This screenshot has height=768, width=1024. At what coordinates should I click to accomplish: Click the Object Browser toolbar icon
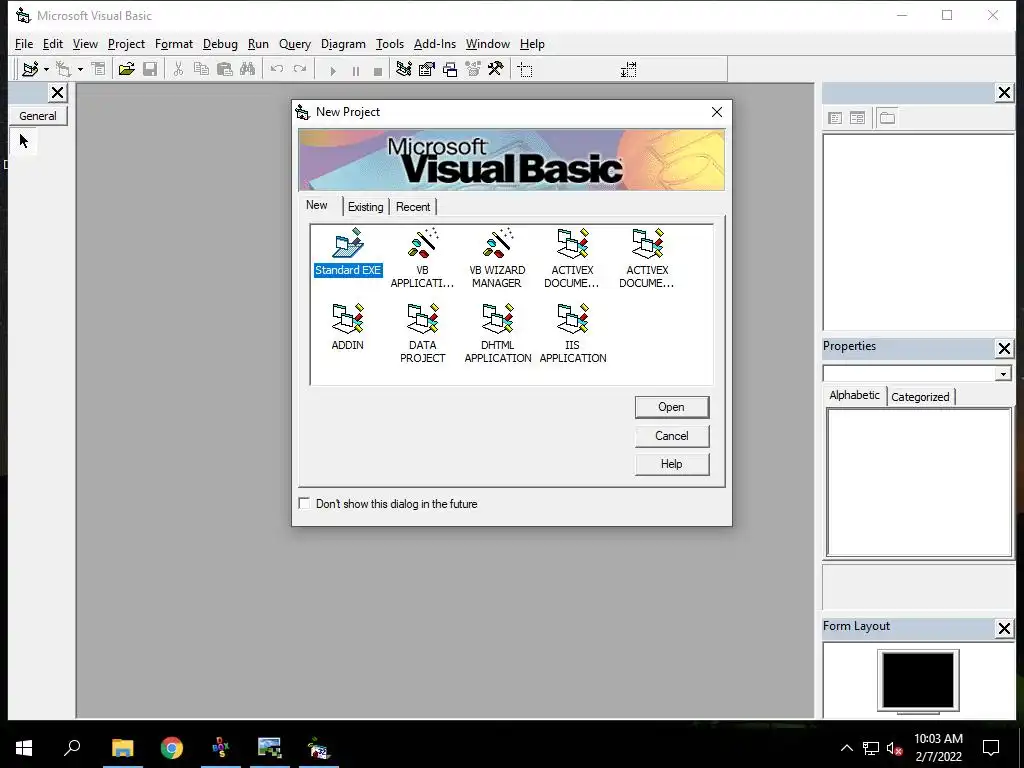[473, 69]
